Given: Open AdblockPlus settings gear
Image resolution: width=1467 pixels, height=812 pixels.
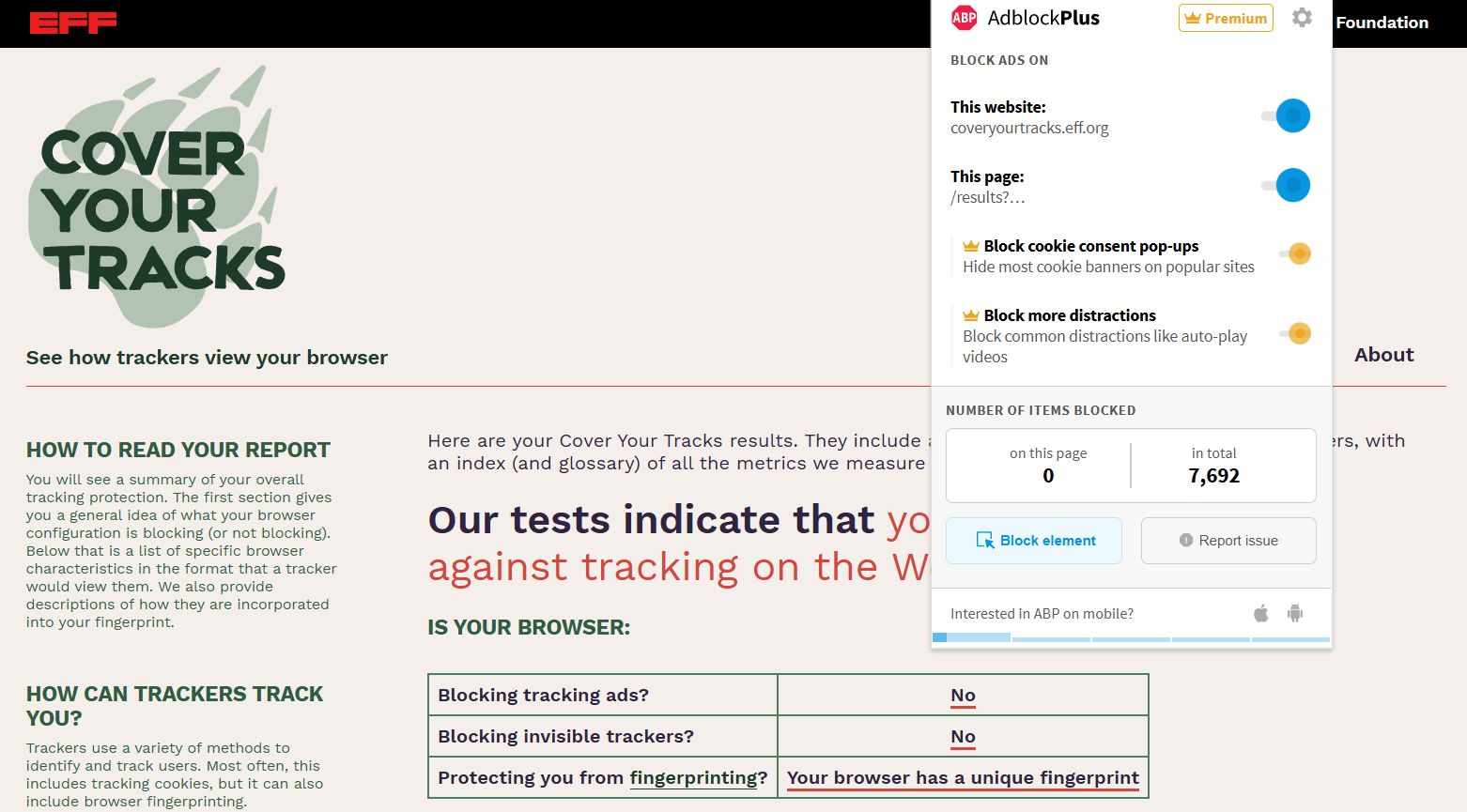Looking at the screenshot, I should tap(1302, 18).
